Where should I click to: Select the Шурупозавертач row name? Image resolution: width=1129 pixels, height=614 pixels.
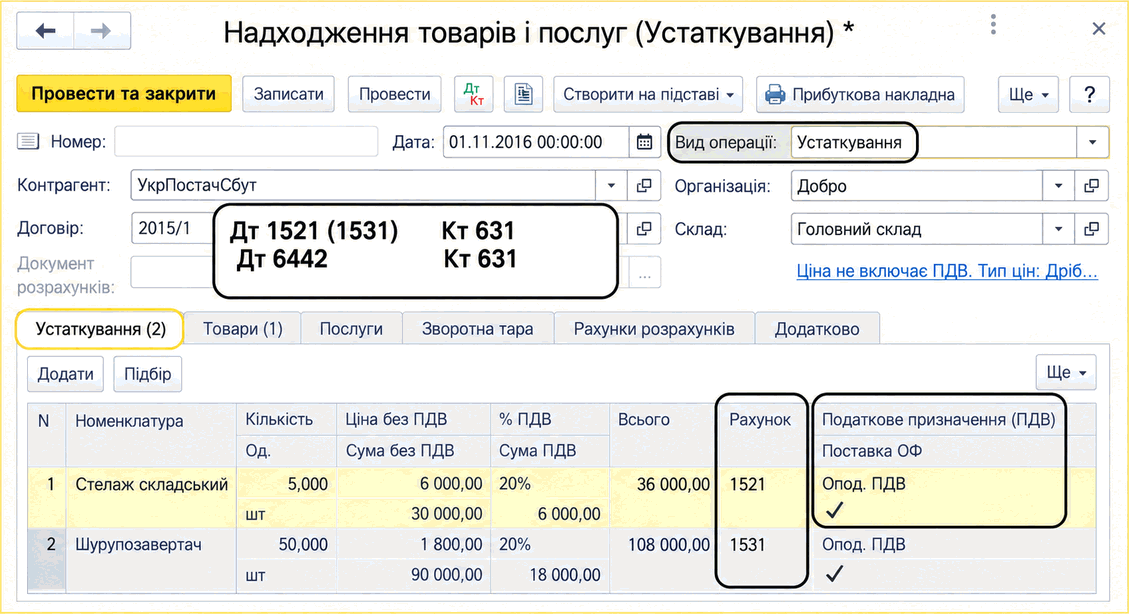tap(138, 545)
